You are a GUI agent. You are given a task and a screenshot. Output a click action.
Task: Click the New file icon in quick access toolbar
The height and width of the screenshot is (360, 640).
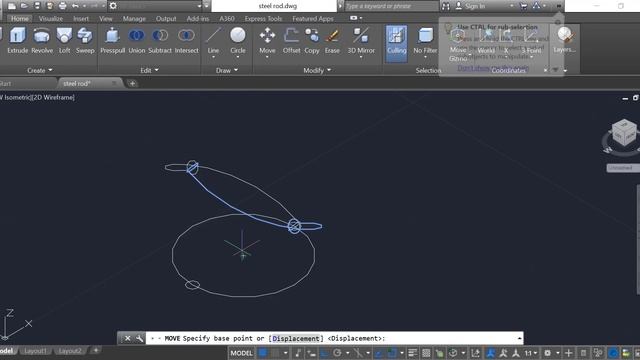pyautogui.click(x=12, y=6)
